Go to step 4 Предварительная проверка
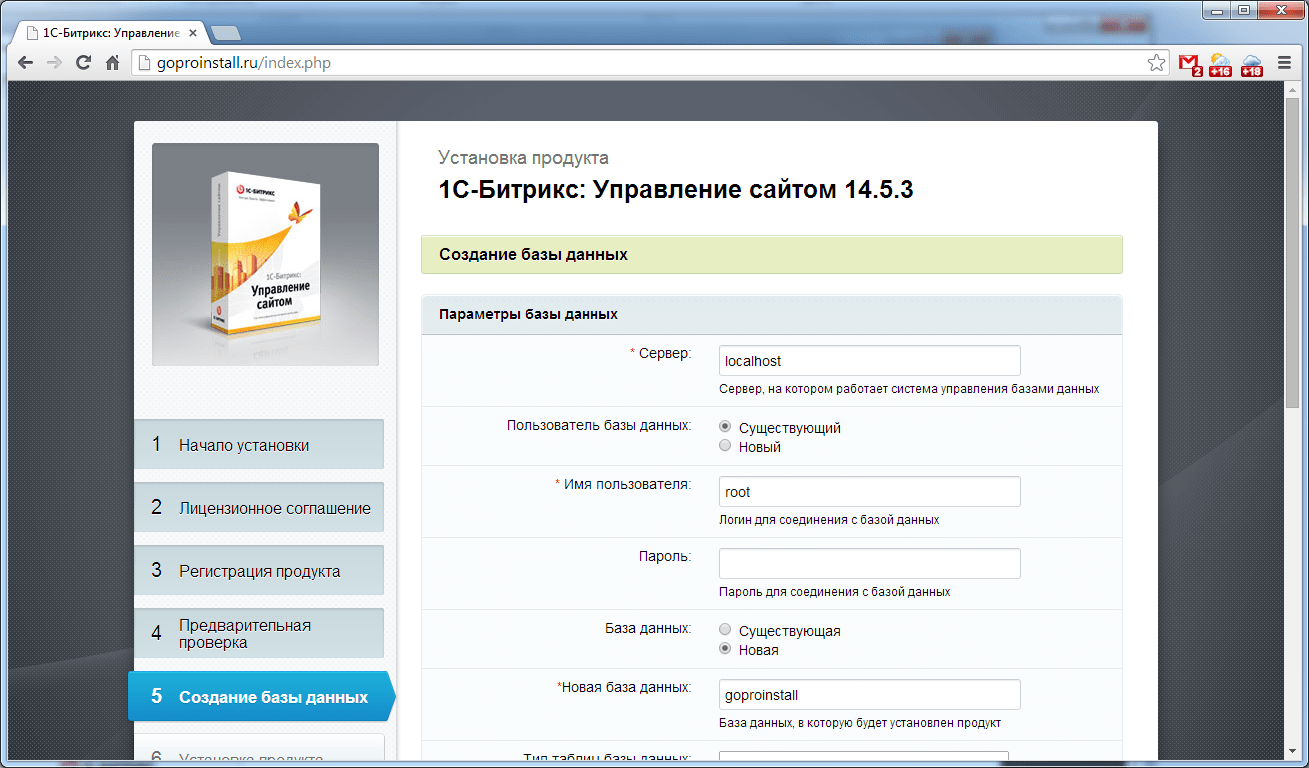 pyautogui.click(x=259, y=633)
